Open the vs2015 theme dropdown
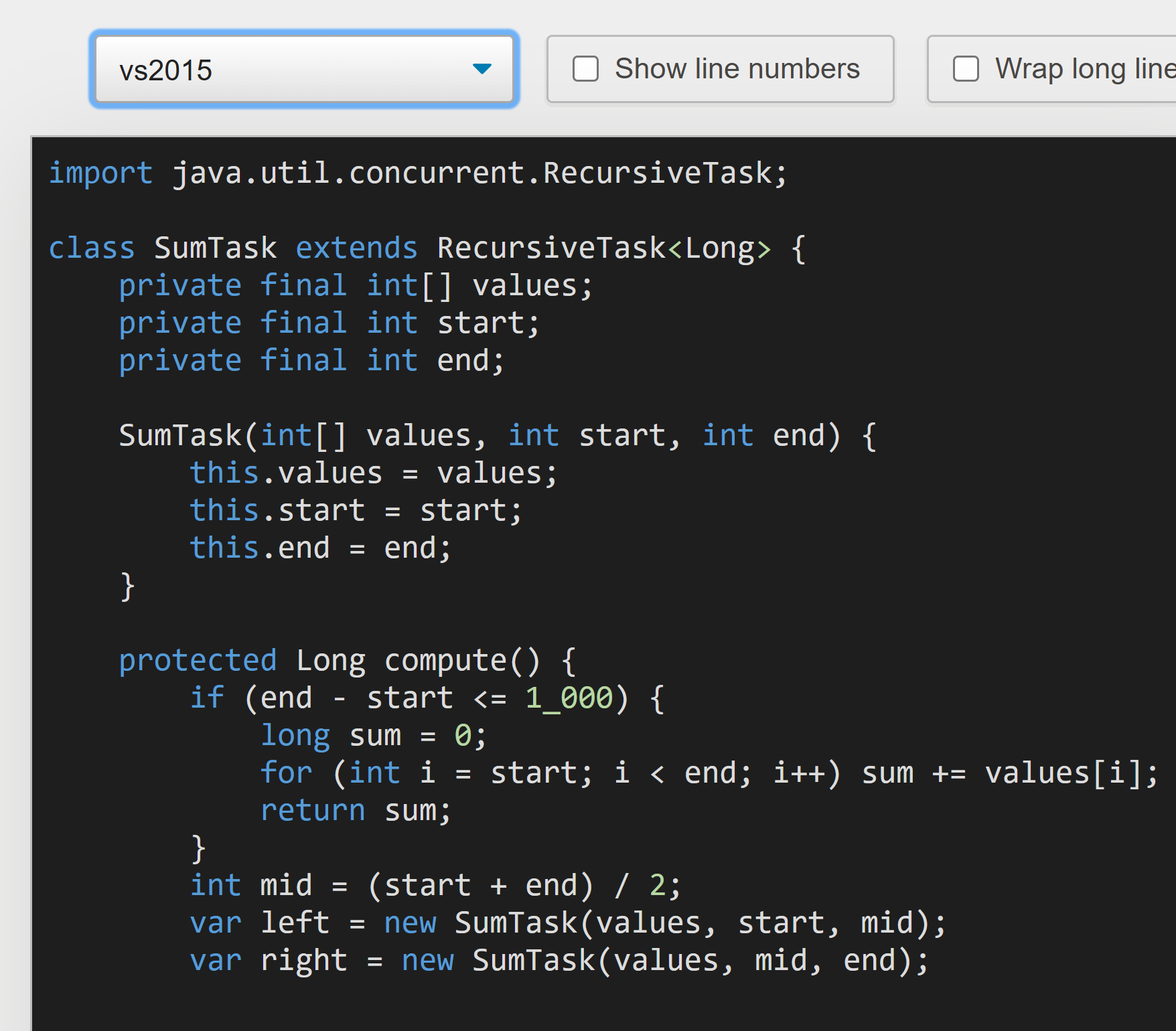Image resolution: width=1176 pixels, height=1031 pixels. 304,69
